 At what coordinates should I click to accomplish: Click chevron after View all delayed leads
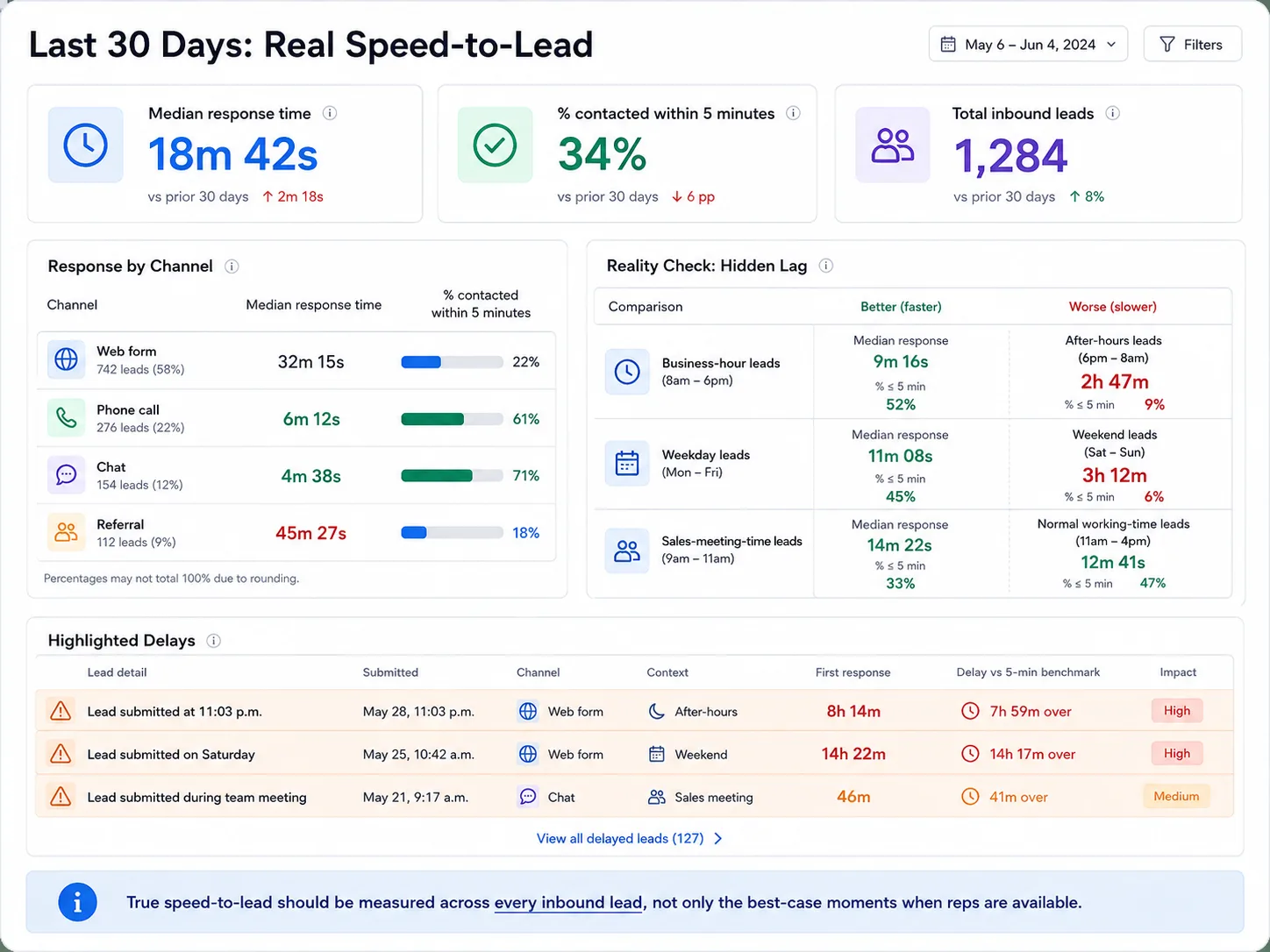click(718, 838)
